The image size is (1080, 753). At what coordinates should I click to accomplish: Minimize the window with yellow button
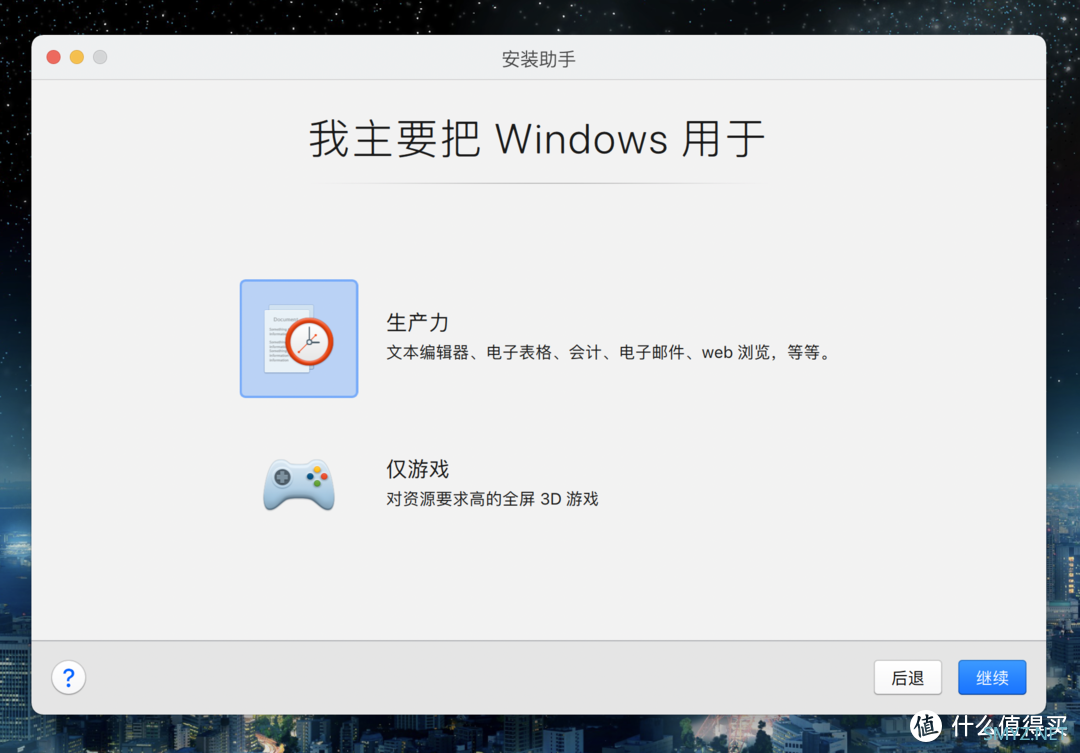coord(77,57)
